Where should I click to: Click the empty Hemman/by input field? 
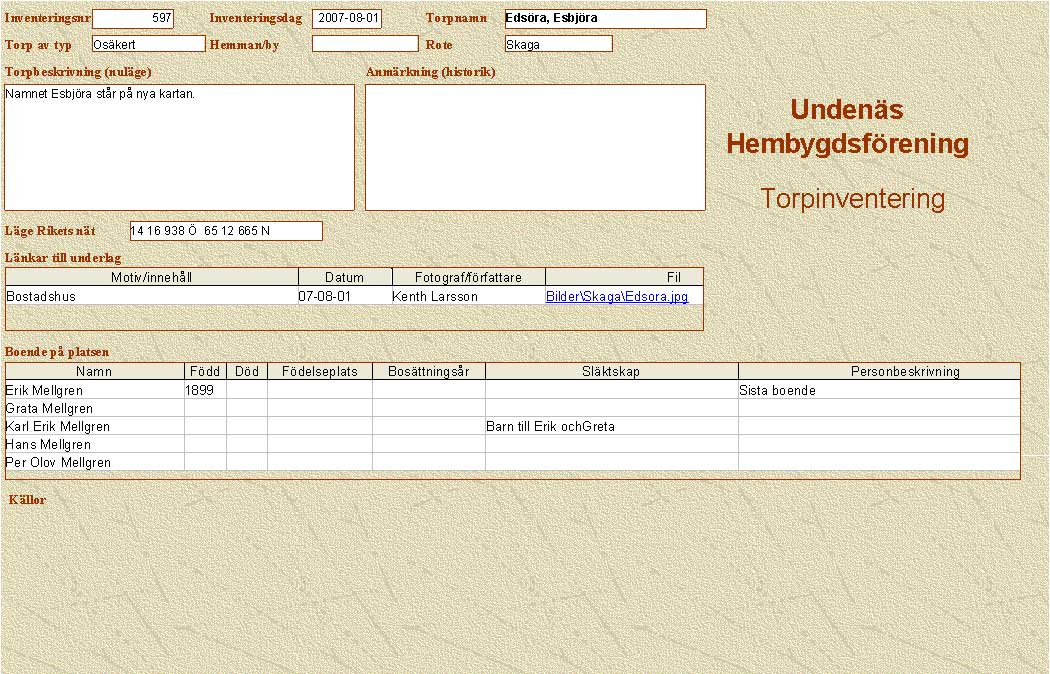click(364, 44)
